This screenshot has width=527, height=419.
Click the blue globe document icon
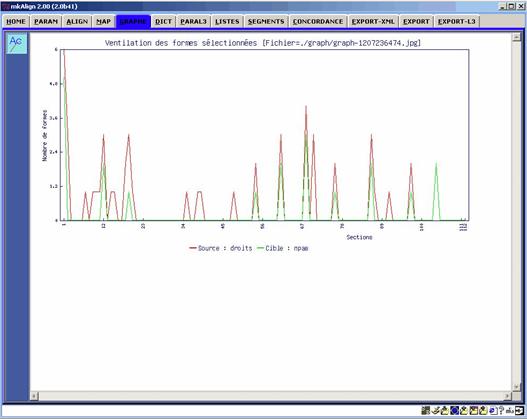point(493,410)
